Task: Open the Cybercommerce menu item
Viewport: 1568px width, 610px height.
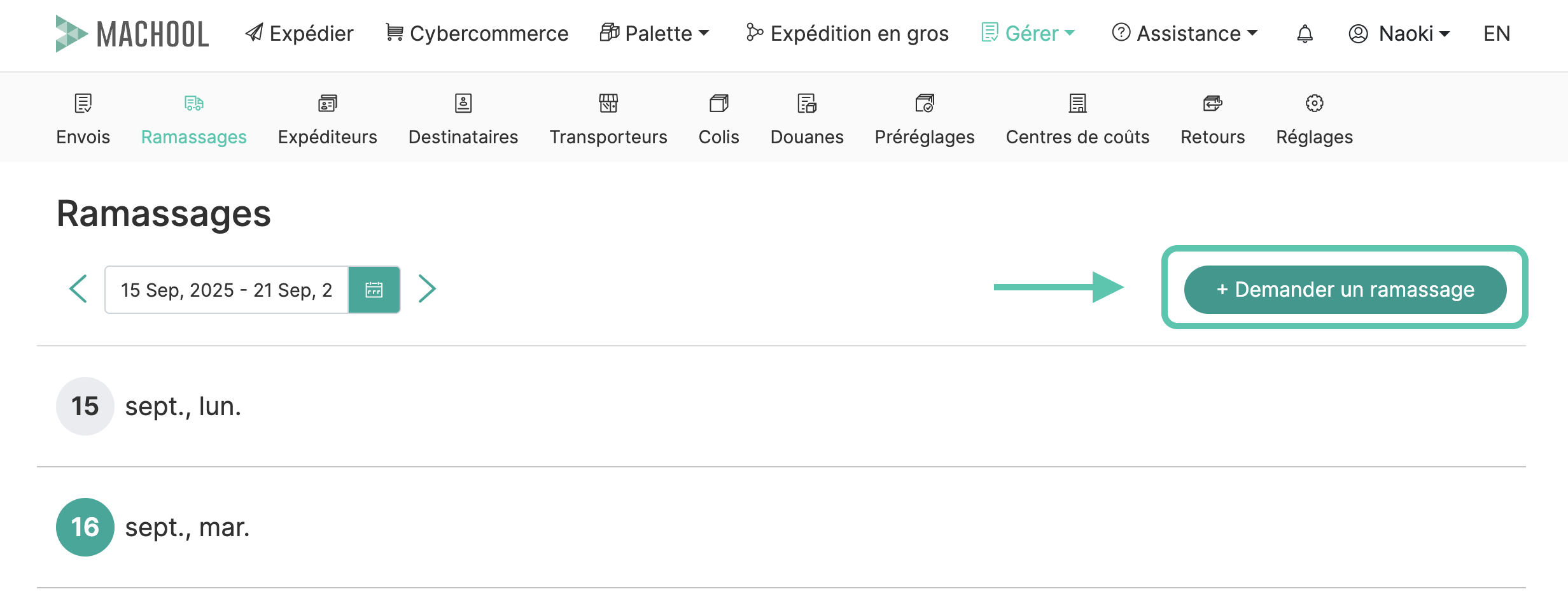Action: 477,34
